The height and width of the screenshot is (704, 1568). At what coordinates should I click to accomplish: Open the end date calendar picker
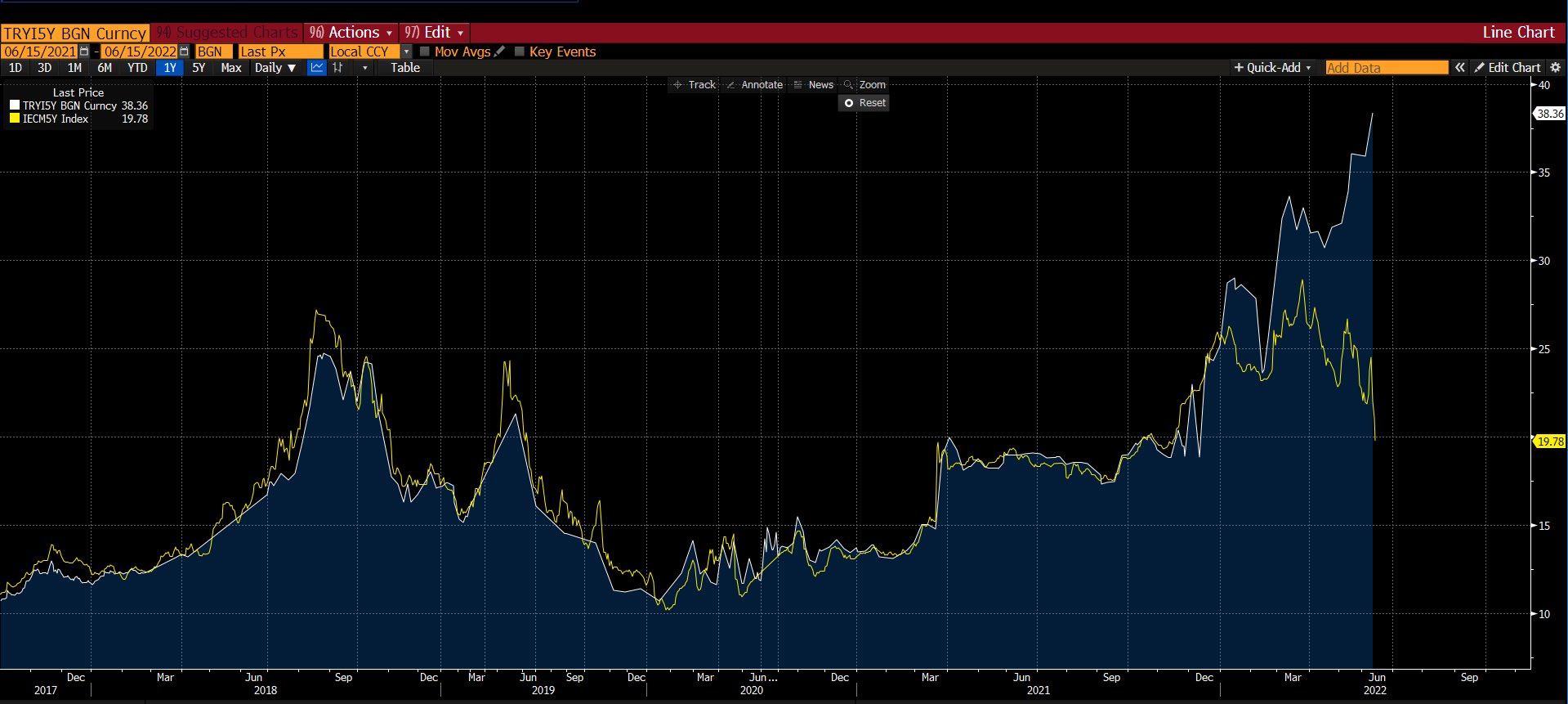(x=184, y=52)
